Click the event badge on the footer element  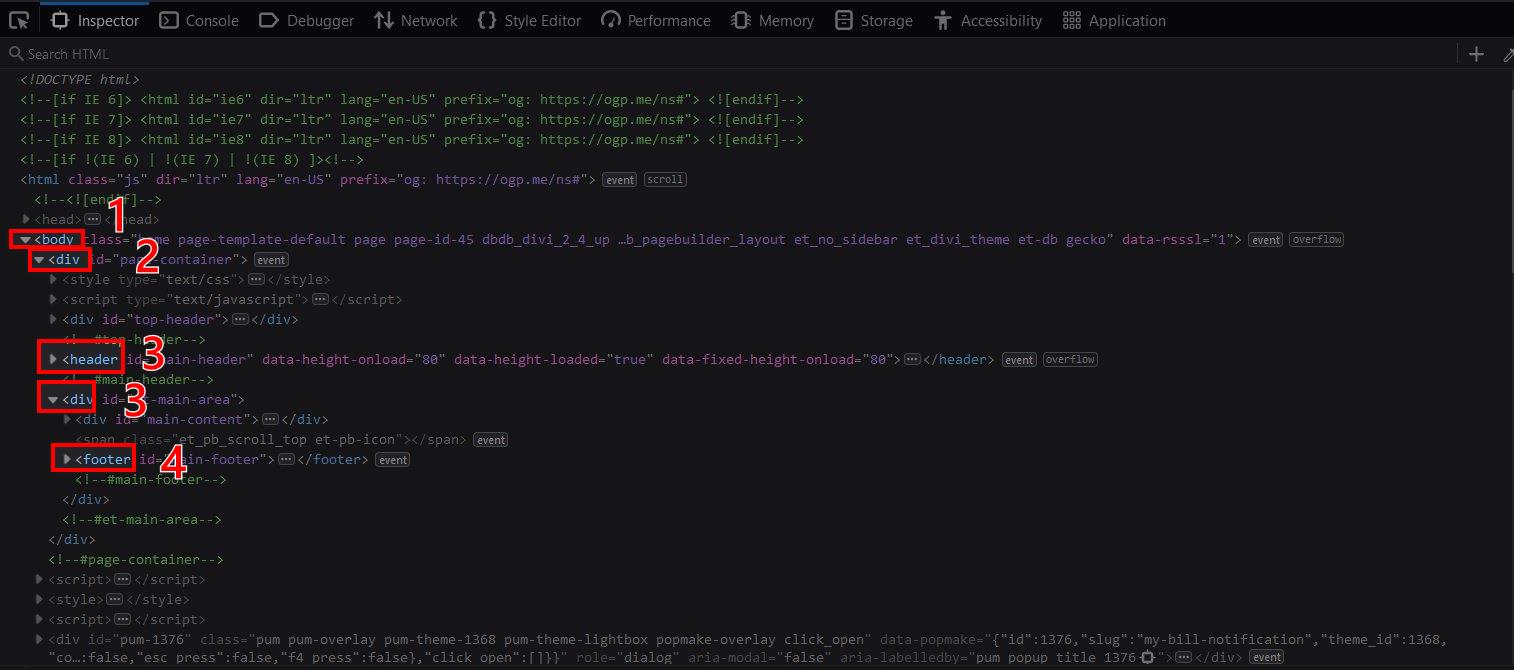(393, 460)
